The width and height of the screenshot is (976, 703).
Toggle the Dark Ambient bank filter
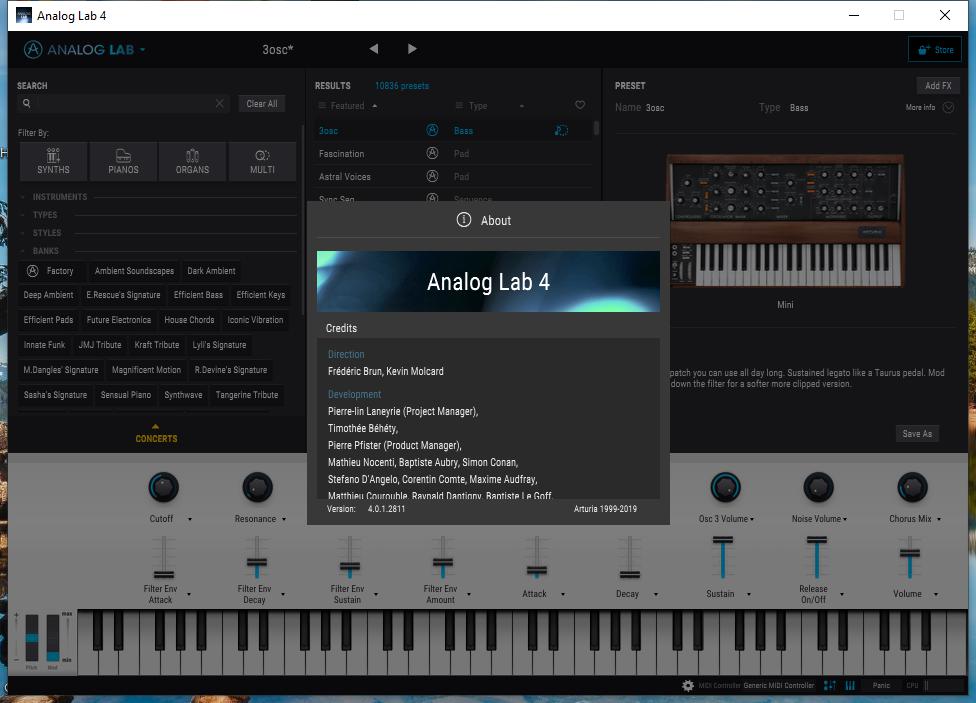click(x=212, y=271)
